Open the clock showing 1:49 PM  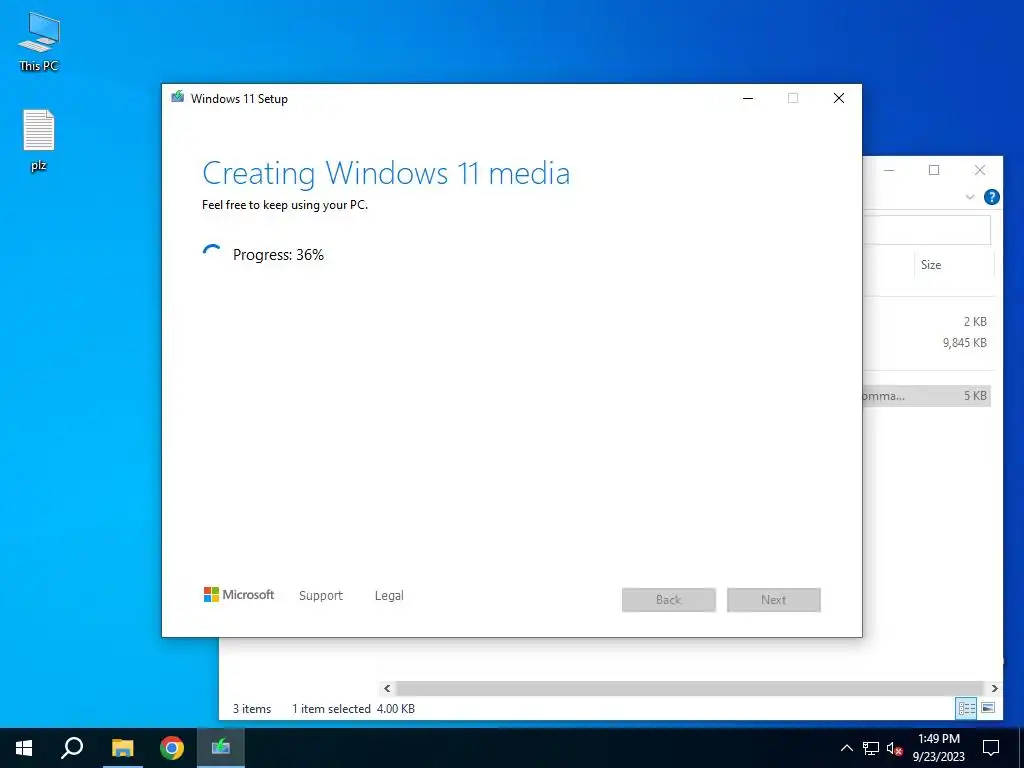[x=938, y=748]
